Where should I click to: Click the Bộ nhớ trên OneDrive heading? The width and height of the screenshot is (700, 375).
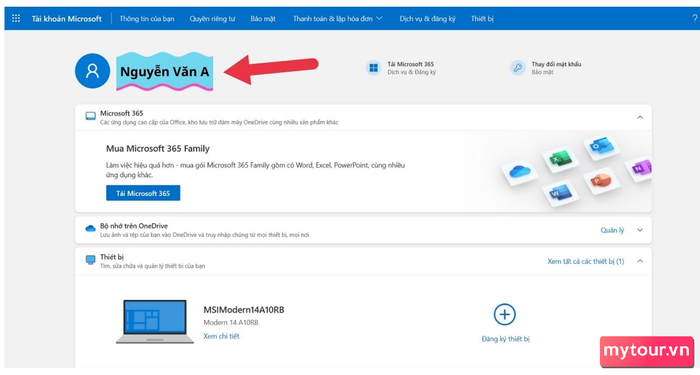click(134, 226)
